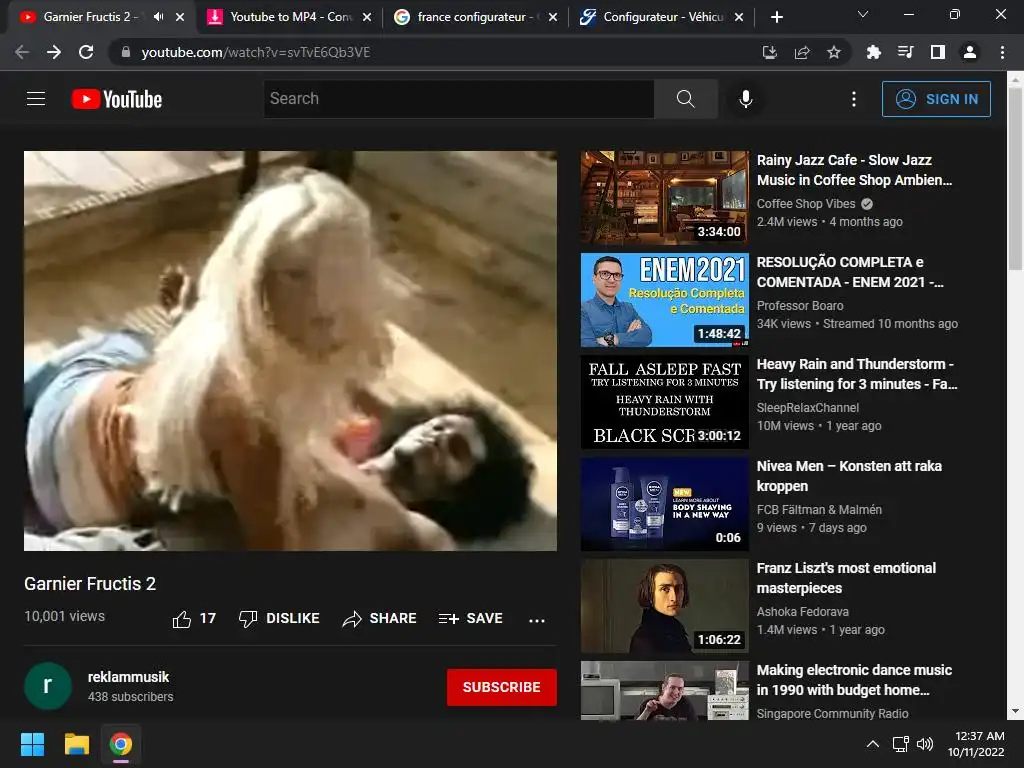
Task: Open Ashoka Fedorava channel name
Action: coord(803,611)
